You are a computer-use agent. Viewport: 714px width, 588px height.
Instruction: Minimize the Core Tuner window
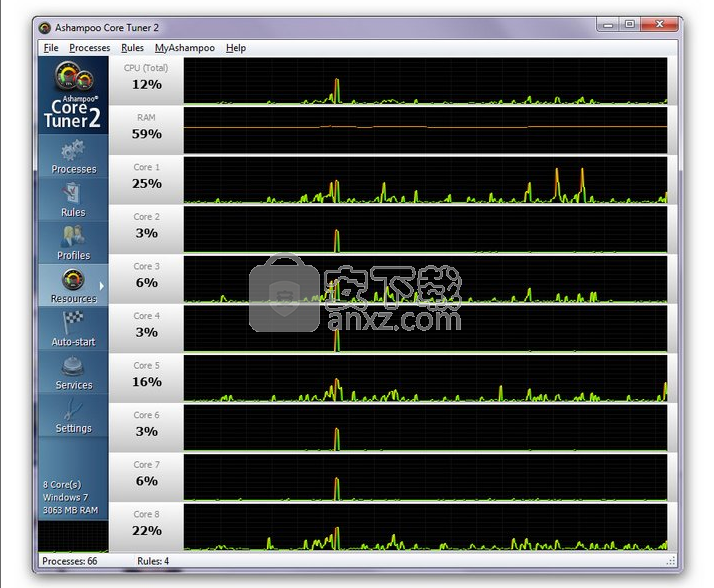[x=607, y=25]
